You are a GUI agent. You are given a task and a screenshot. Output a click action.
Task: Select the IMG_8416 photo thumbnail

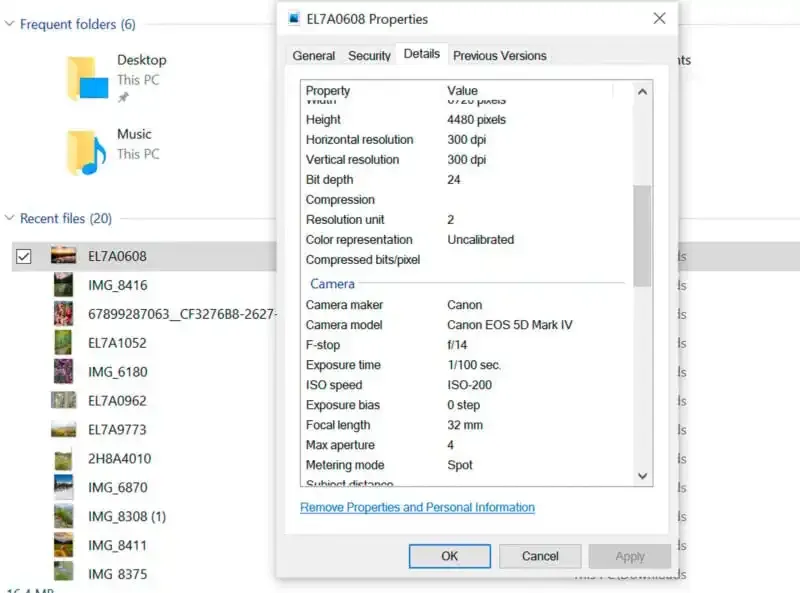click(x=64, y=282)
